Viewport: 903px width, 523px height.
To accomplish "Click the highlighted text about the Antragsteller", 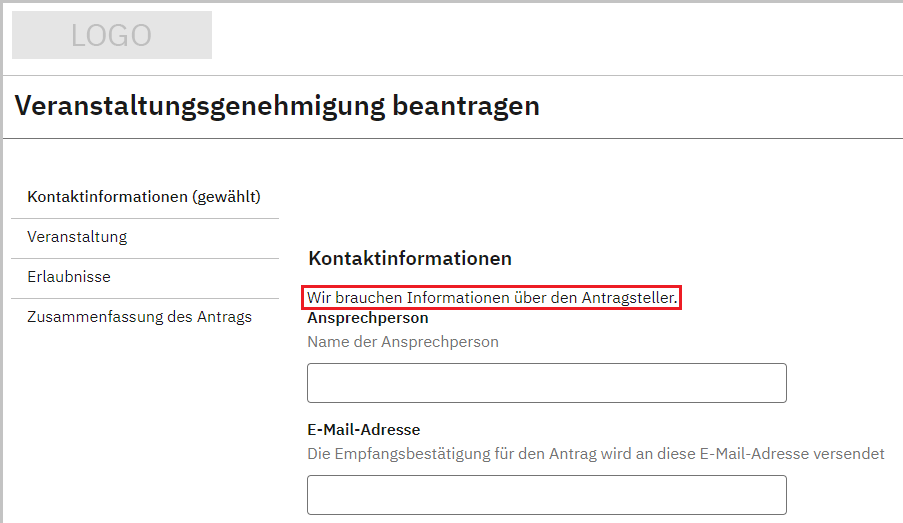I will click(492, 298).
